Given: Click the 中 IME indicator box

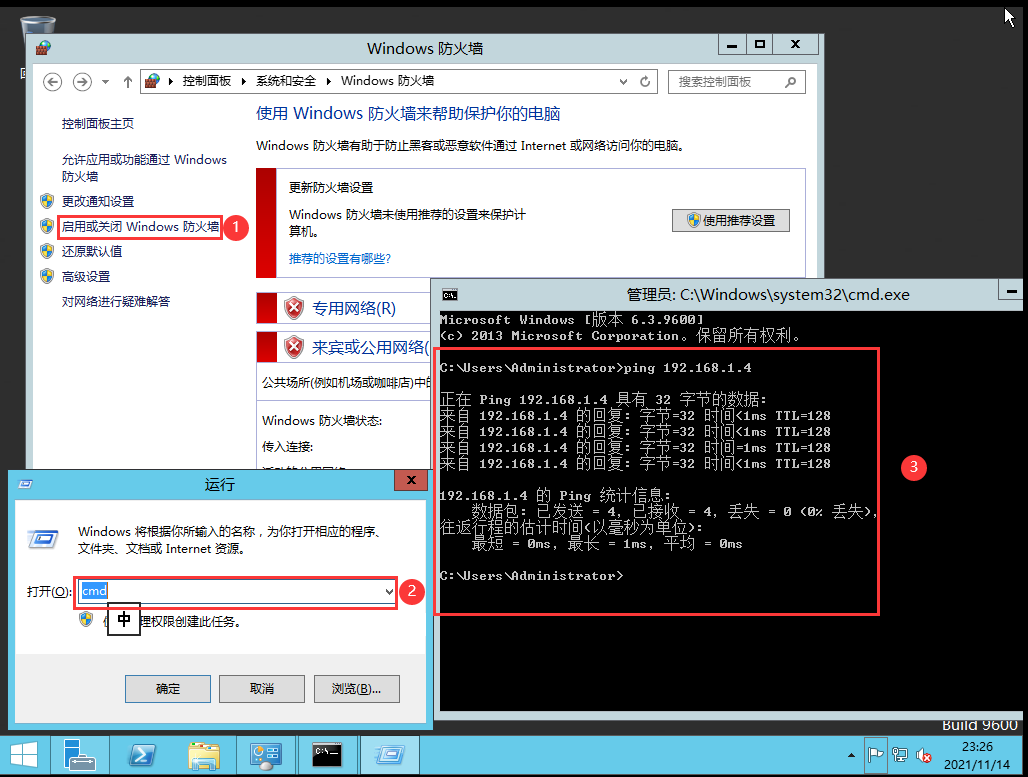Looking at the screenshot, I should [124, 619].
